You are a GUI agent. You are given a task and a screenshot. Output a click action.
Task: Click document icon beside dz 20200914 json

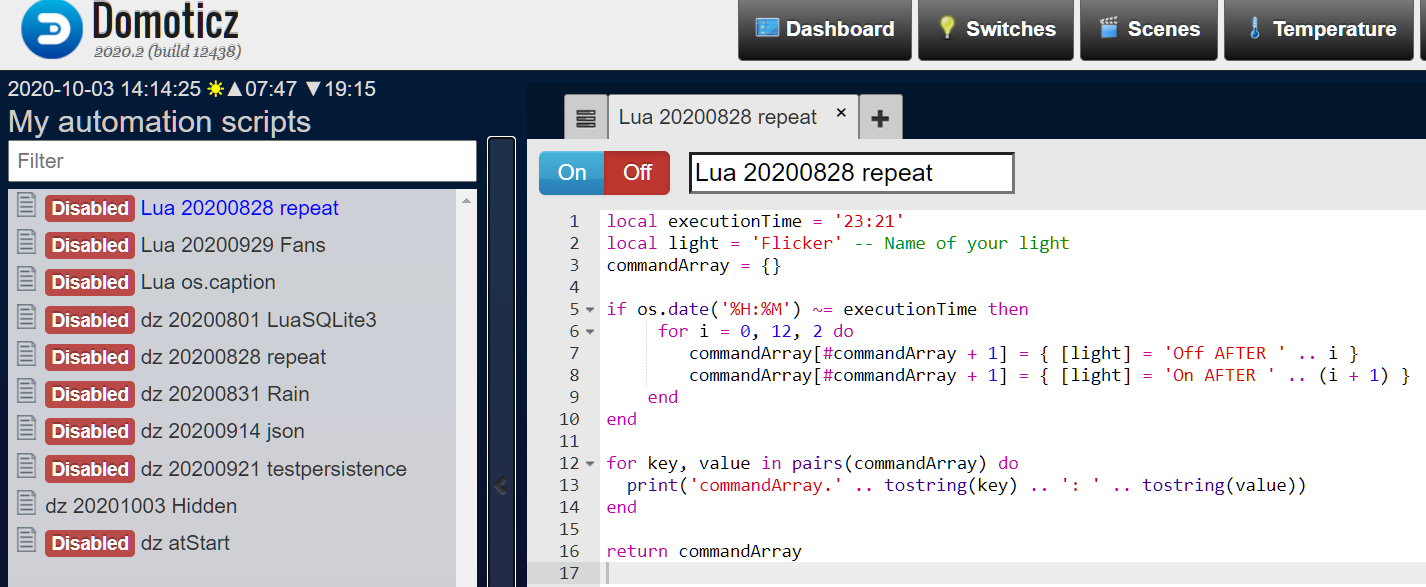coord(27,430)
